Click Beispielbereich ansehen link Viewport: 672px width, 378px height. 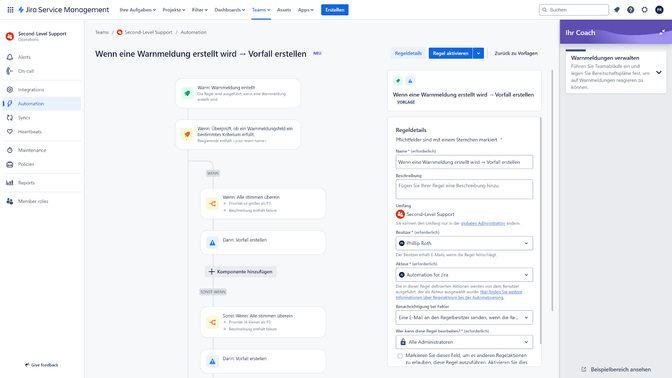tap(616, 369)
